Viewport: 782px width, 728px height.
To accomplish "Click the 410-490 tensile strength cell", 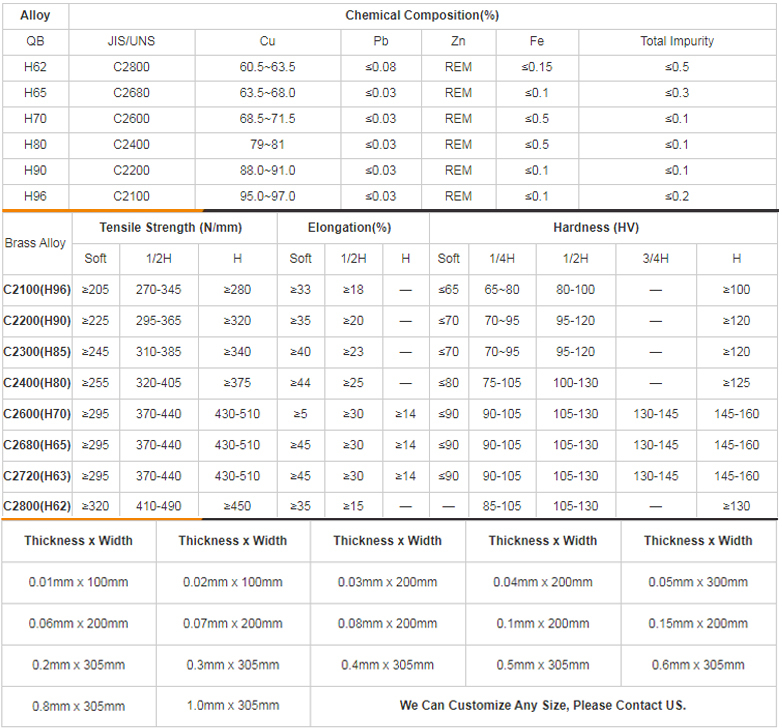I will click(158, 506).
